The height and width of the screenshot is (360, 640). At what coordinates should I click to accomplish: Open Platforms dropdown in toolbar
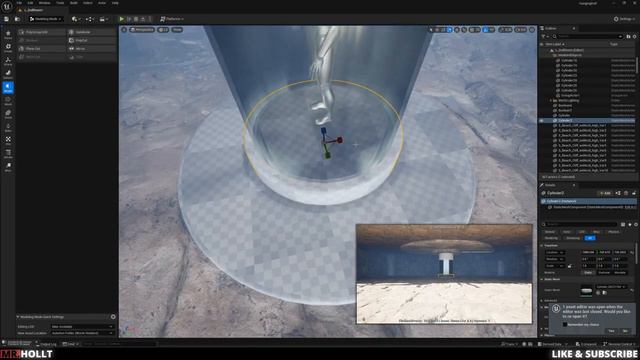(171, 19)
